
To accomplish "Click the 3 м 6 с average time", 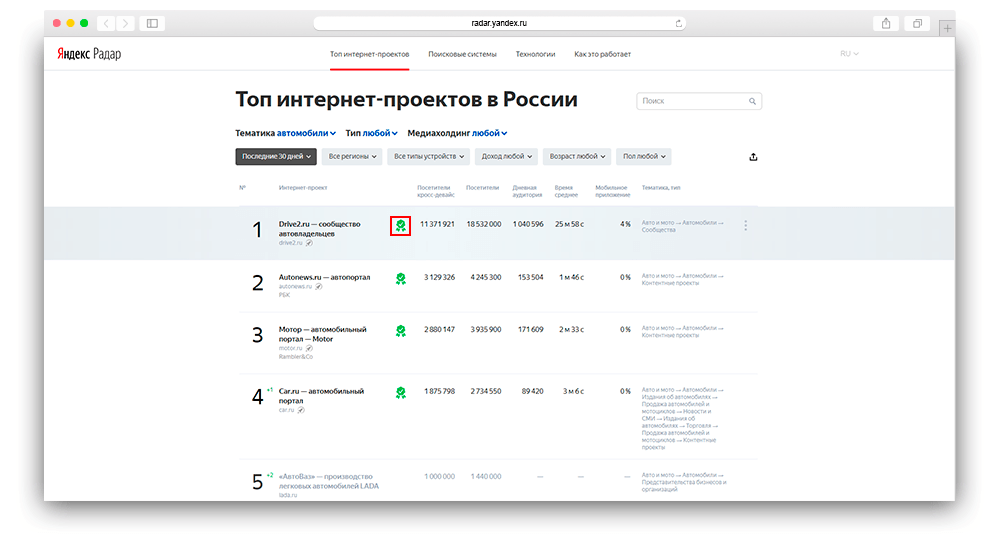I will click(x=573, y=392).
